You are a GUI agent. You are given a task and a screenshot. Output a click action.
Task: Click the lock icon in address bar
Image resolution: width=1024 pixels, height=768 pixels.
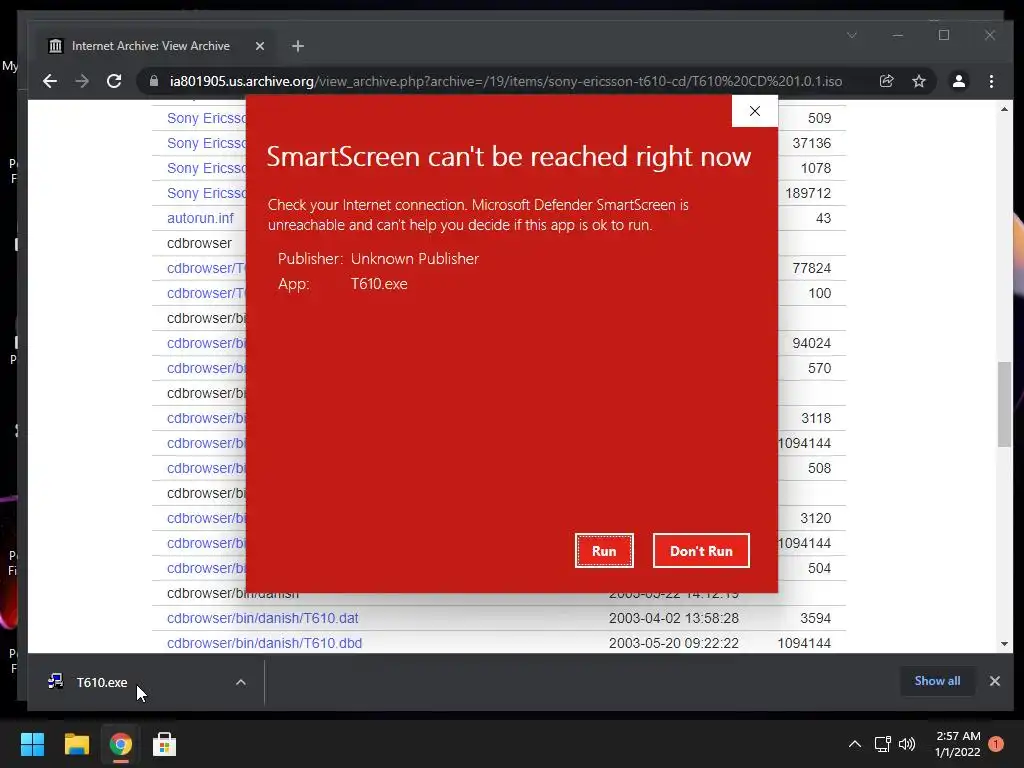[x=153, y=81]
